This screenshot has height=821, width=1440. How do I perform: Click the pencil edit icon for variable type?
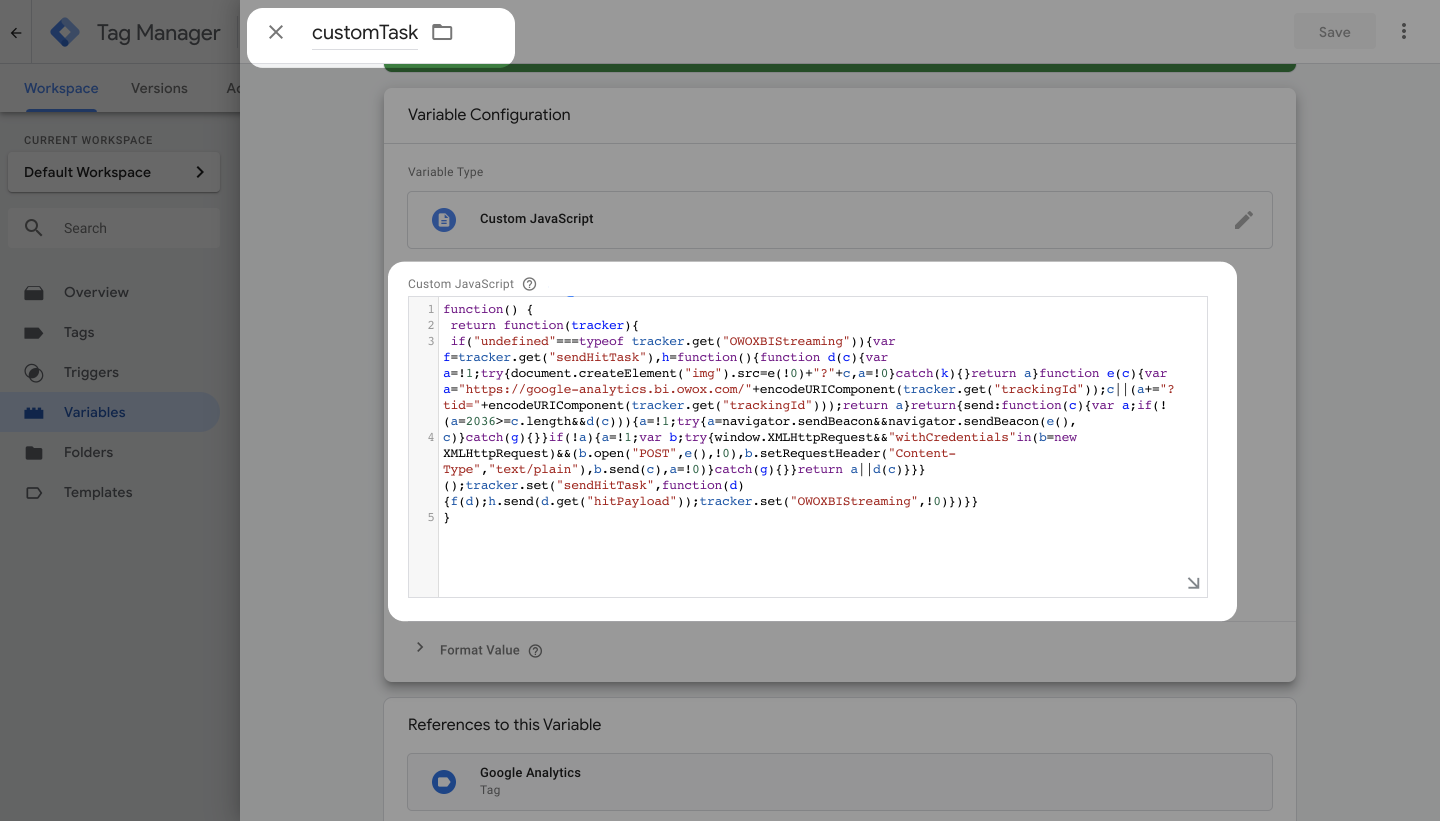coord(1243,219)
